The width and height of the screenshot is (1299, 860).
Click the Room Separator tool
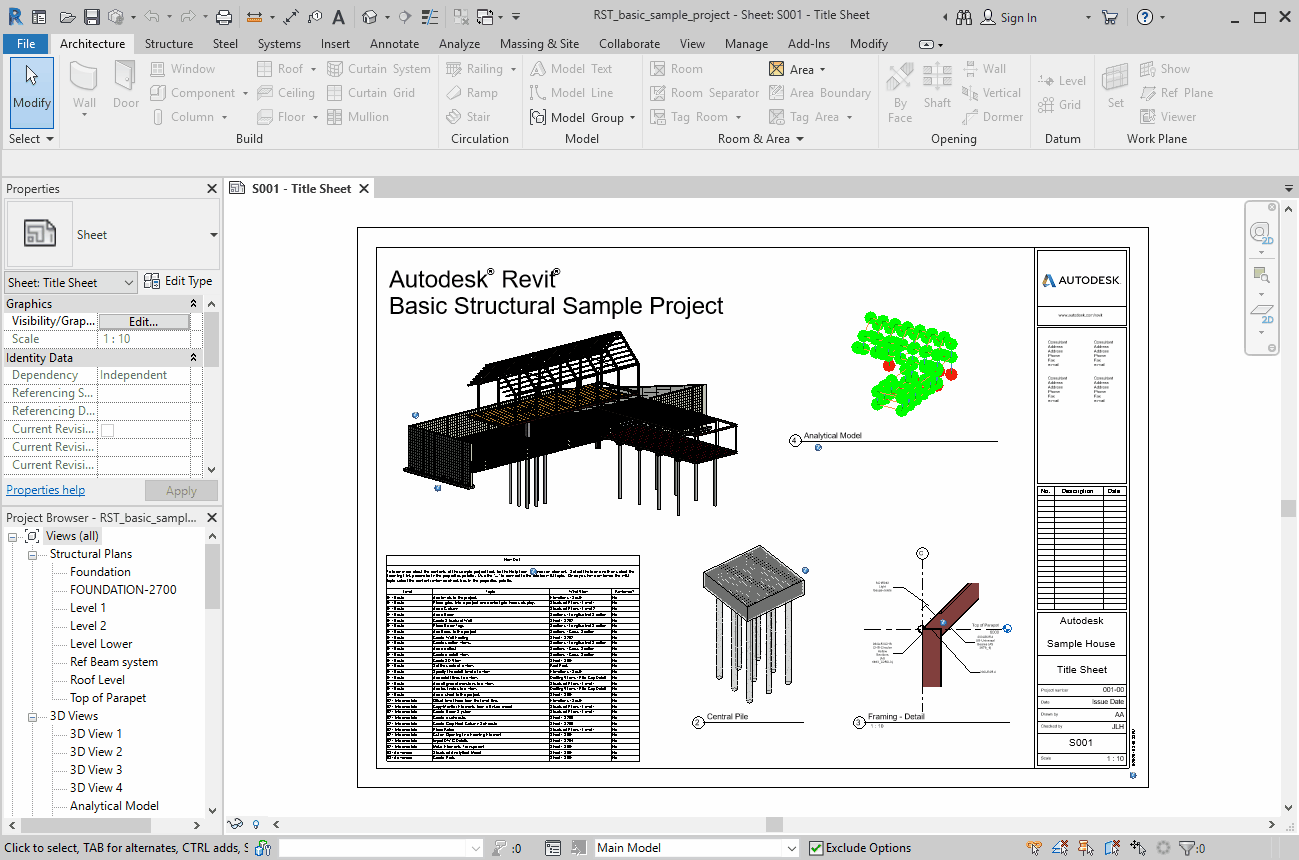point(704,93)
